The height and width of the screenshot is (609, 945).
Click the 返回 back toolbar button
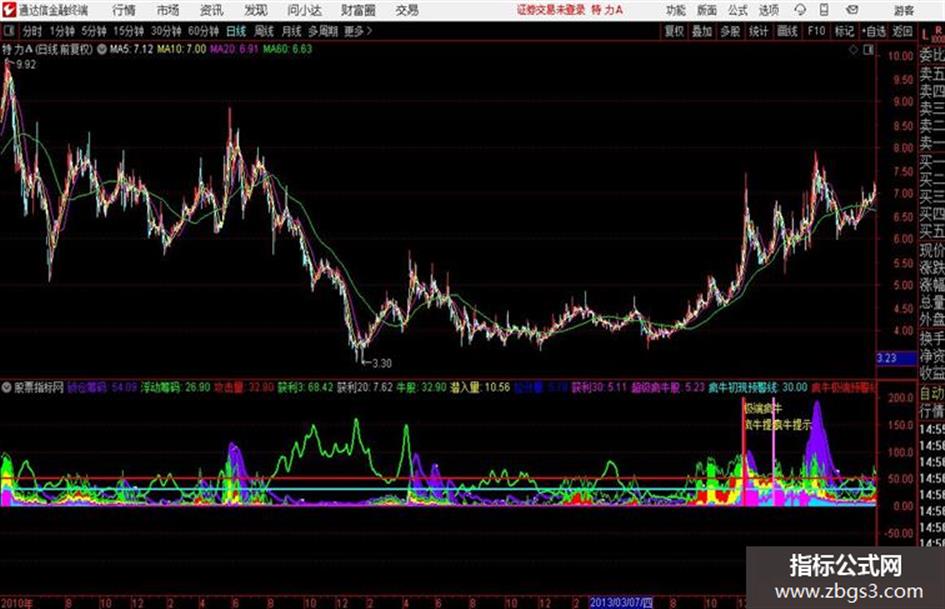[902, 31]
